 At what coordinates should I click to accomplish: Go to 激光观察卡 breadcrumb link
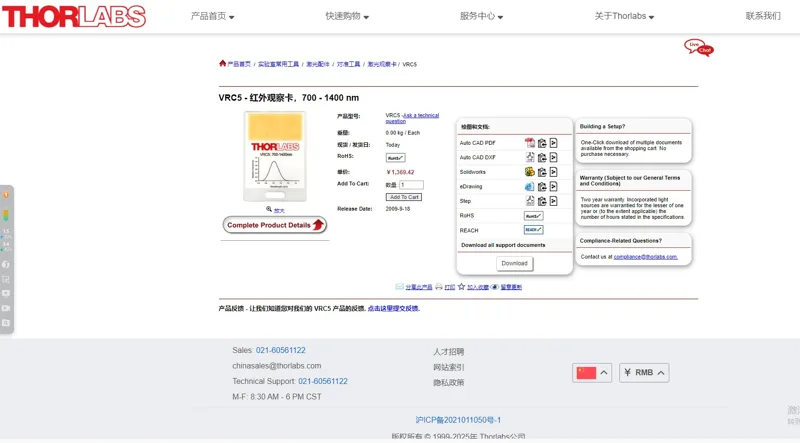382,64
